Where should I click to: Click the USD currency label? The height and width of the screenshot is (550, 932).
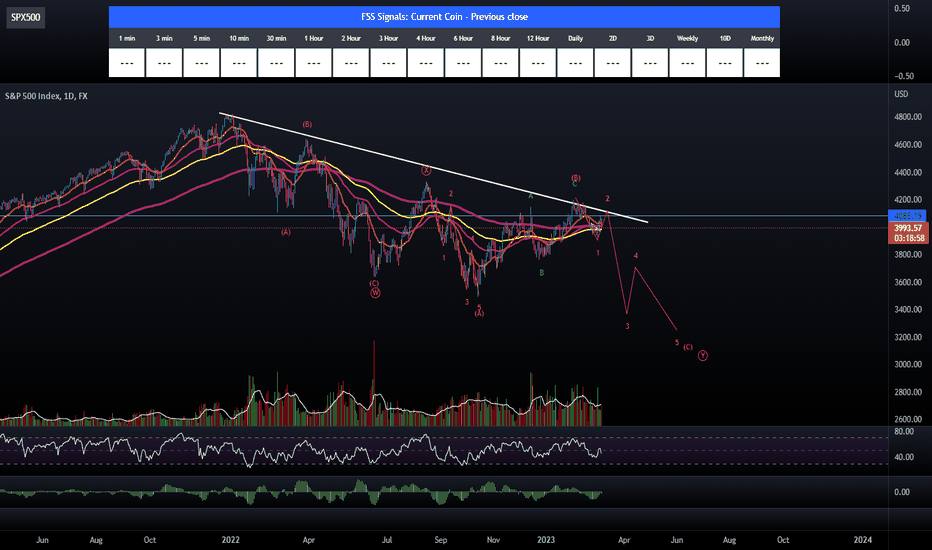pyautogui.click(x=901, y=94)
